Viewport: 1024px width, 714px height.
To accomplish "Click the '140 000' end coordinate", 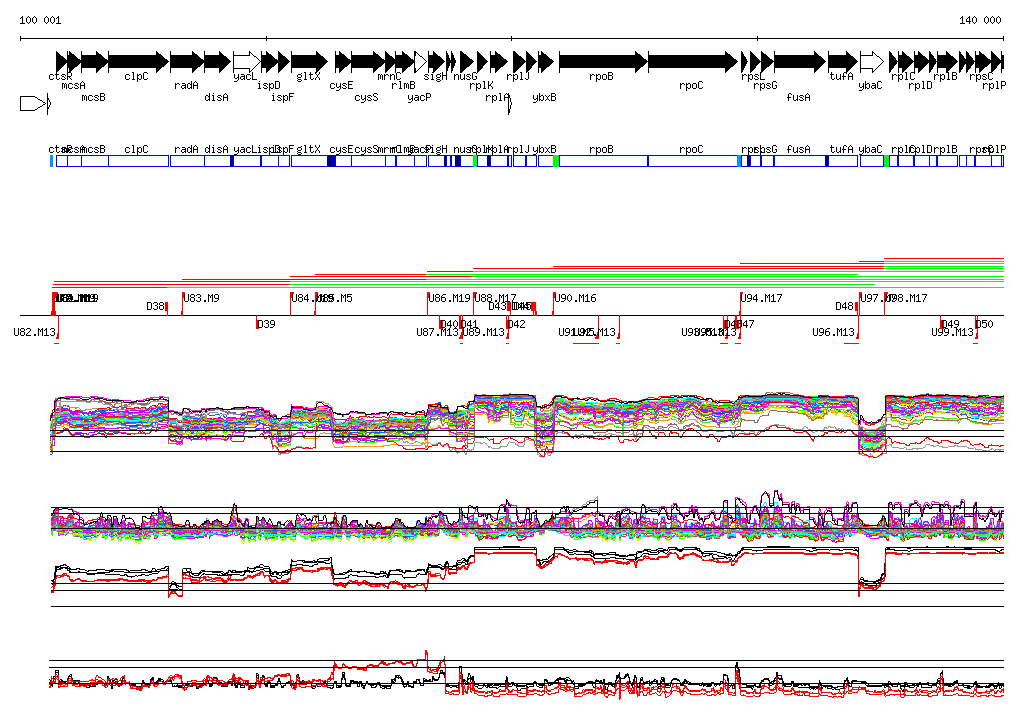I will (x=980, y=20).
